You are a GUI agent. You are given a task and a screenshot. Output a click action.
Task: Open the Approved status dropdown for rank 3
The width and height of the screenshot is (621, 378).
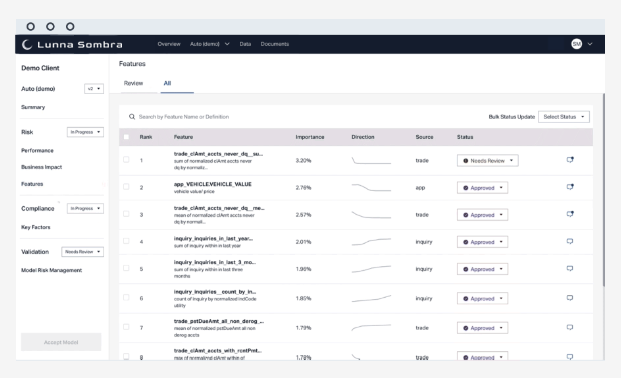tap(482, 215)
